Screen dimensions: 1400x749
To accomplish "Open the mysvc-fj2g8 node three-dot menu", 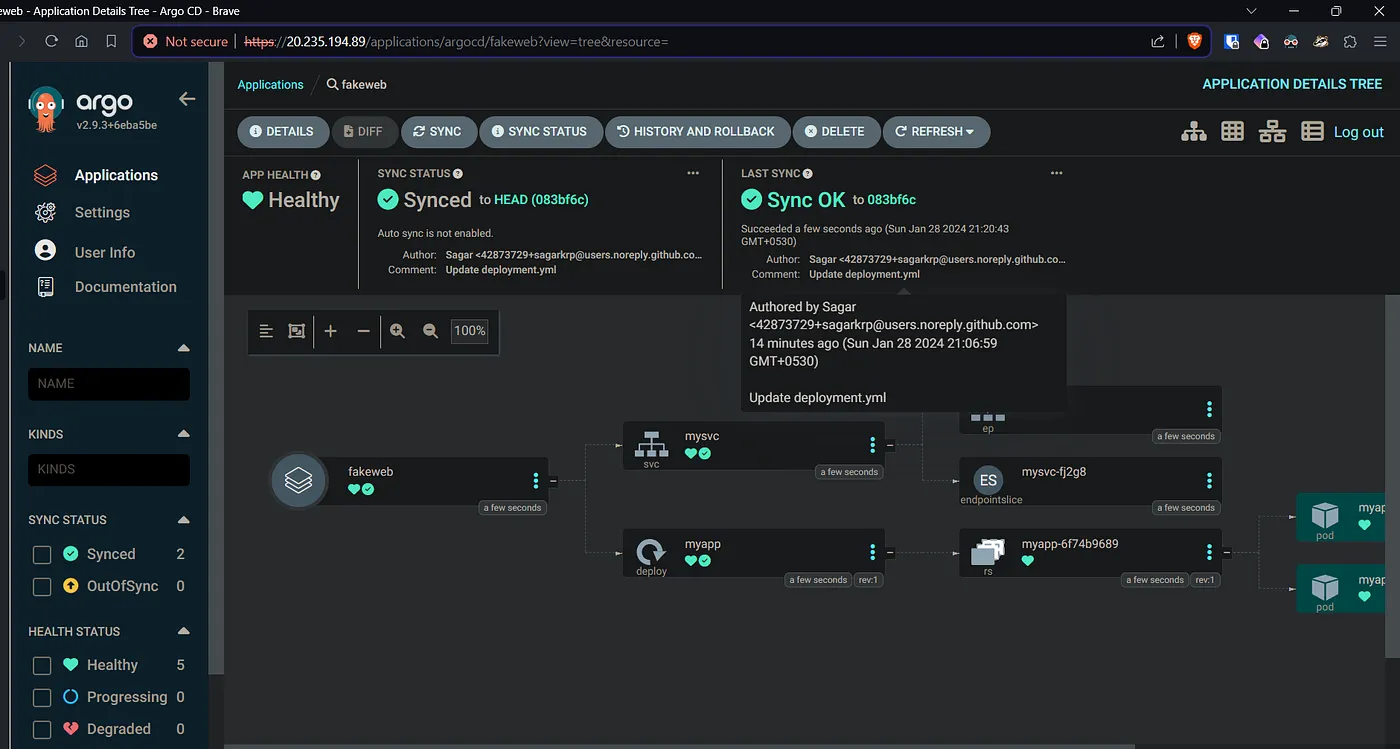I will pos(1210,481).
